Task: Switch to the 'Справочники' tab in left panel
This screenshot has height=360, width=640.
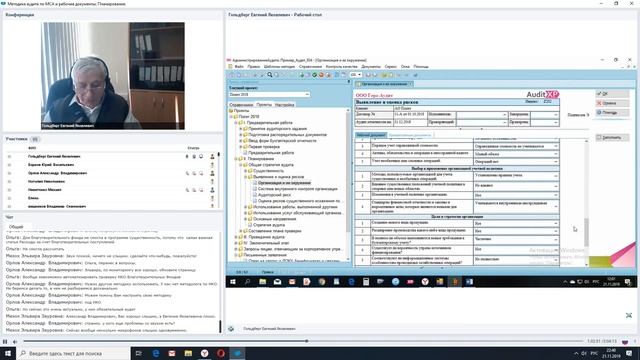Action: [241, 105]
